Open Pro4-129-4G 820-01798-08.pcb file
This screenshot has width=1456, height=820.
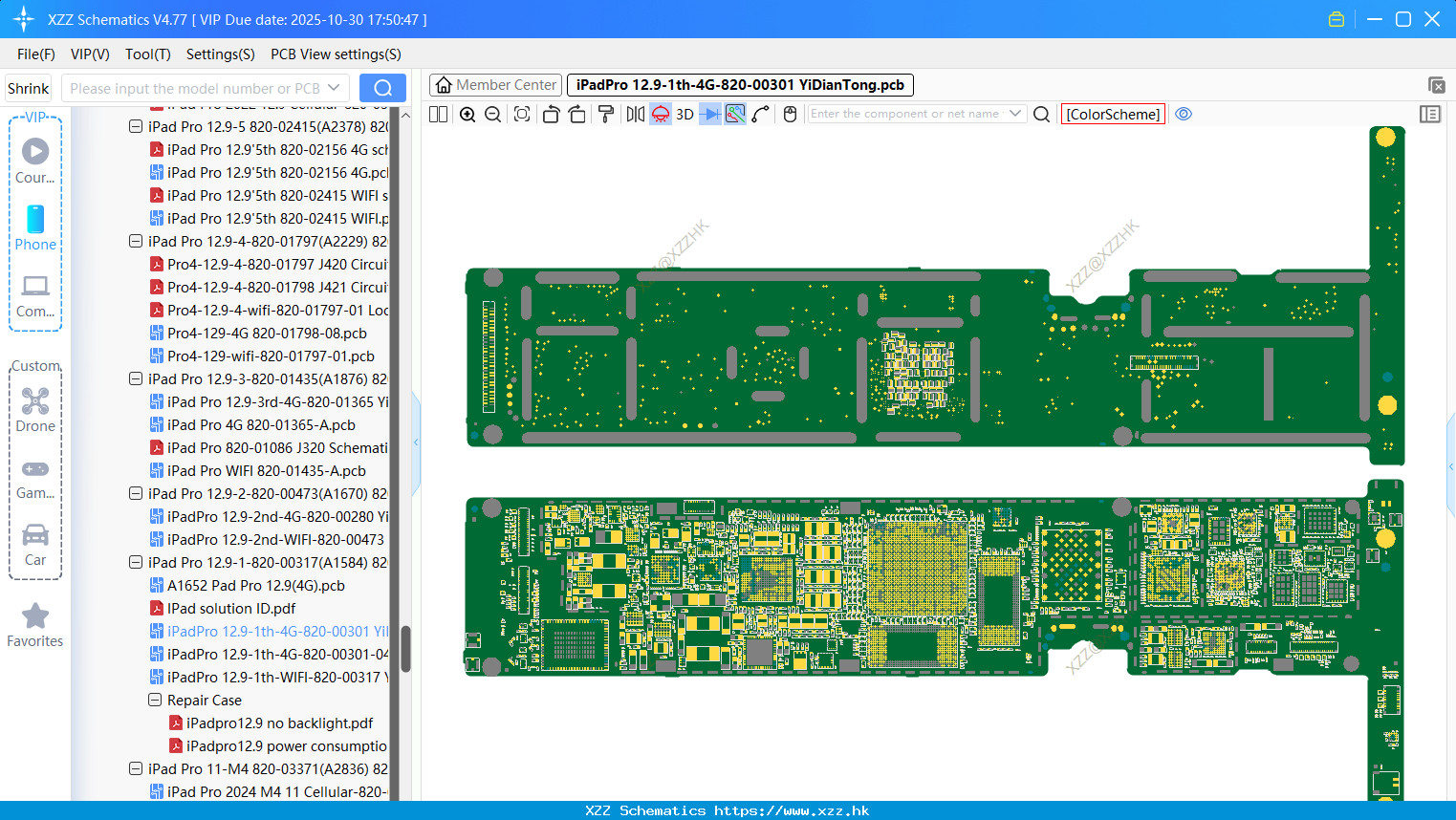(258, 333)
